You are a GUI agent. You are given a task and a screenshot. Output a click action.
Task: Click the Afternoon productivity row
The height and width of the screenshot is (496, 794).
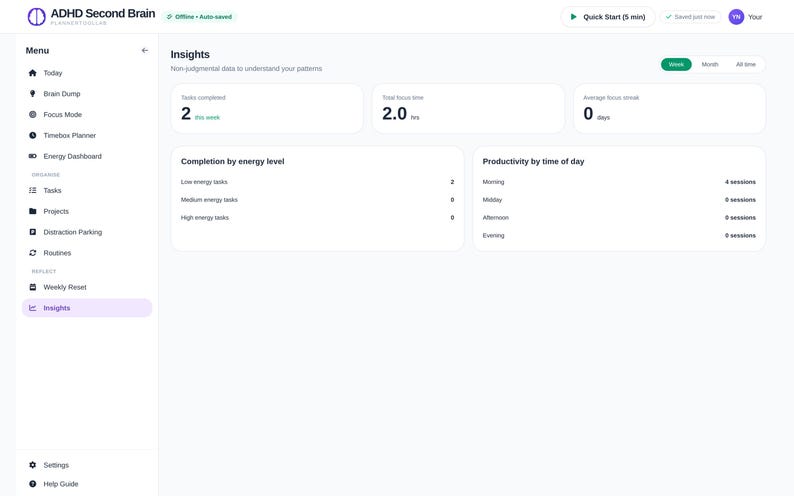point(619,218)
